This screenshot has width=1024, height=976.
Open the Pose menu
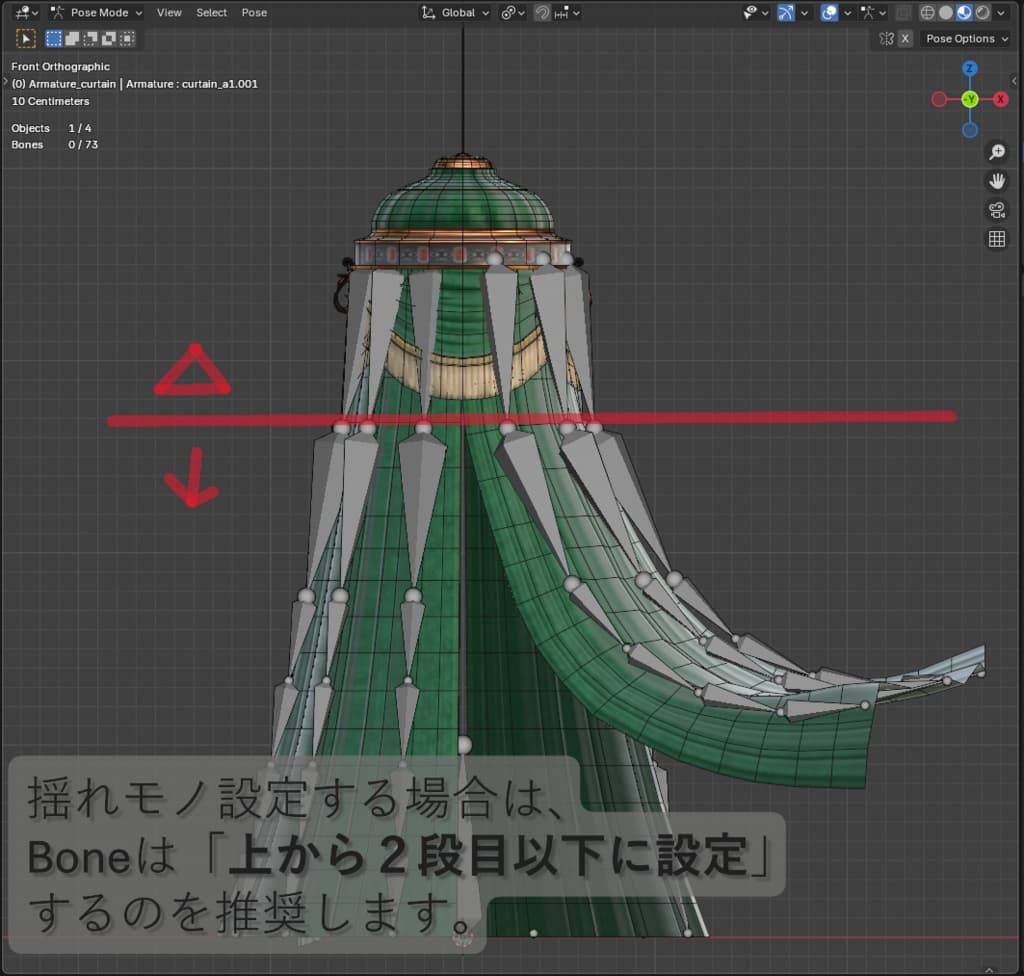click(x=254, y=12)
